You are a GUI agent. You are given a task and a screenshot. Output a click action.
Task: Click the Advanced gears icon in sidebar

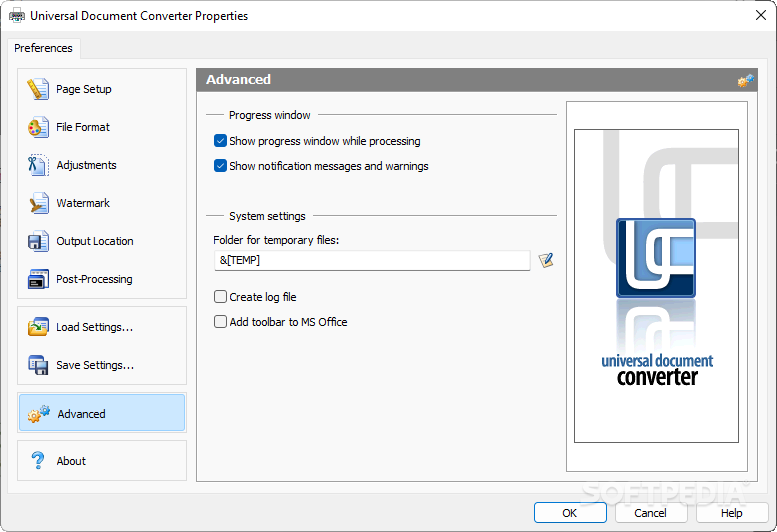39,414
